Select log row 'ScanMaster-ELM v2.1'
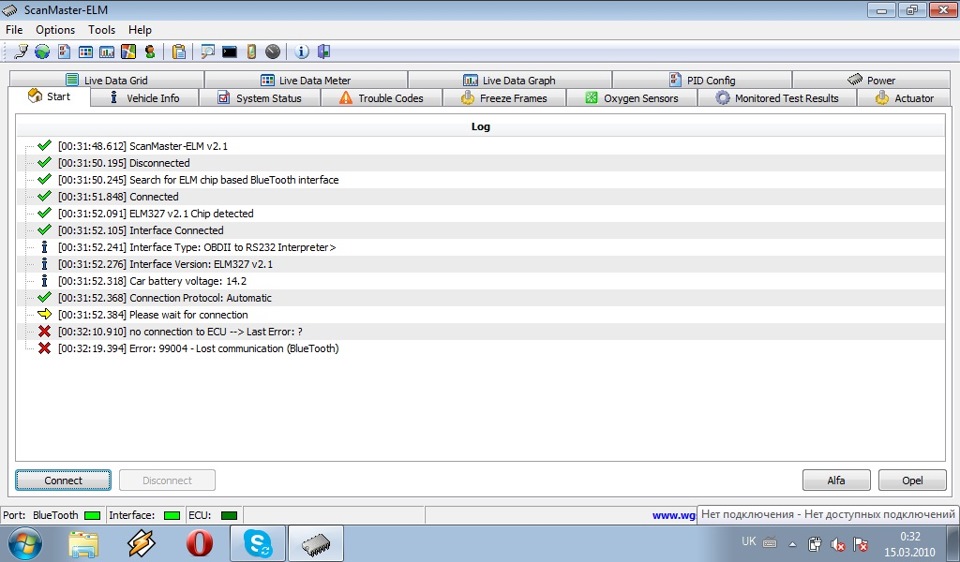 coord(481,146)
